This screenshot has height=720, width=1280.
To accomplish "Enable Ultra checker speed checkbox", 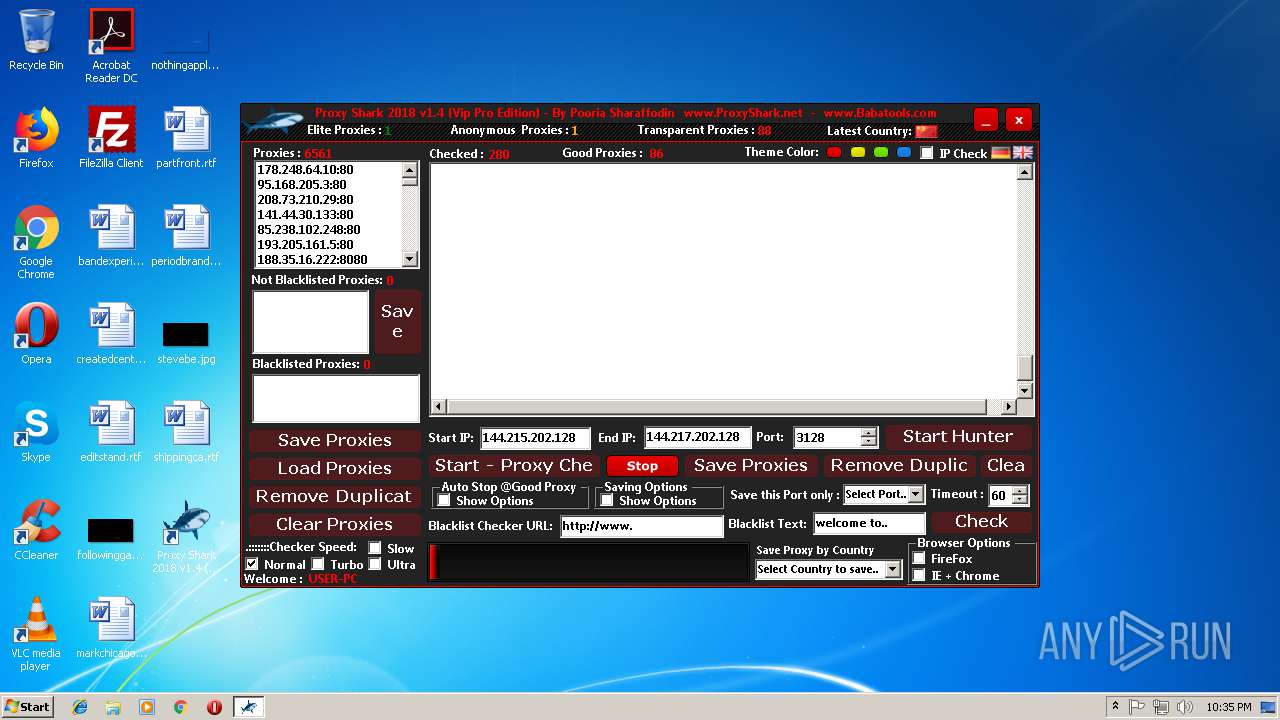I will [375, 564].
